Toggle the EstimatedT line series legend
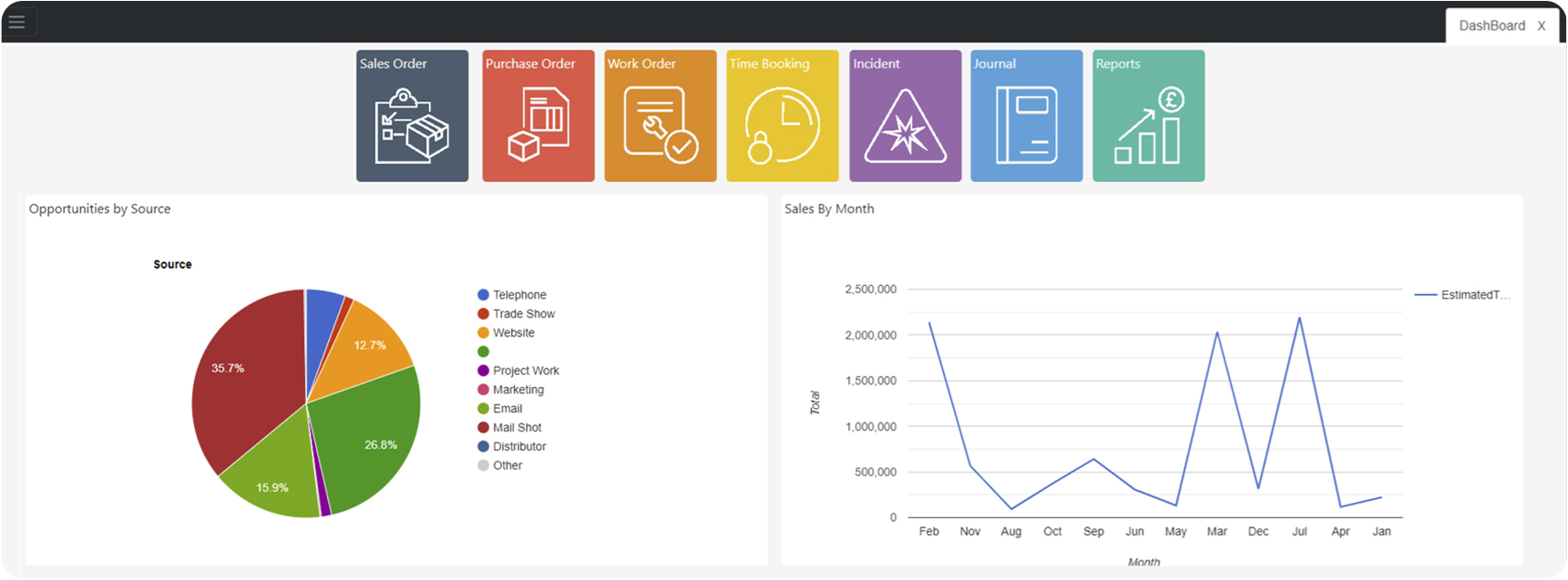 coord(1472,295)
